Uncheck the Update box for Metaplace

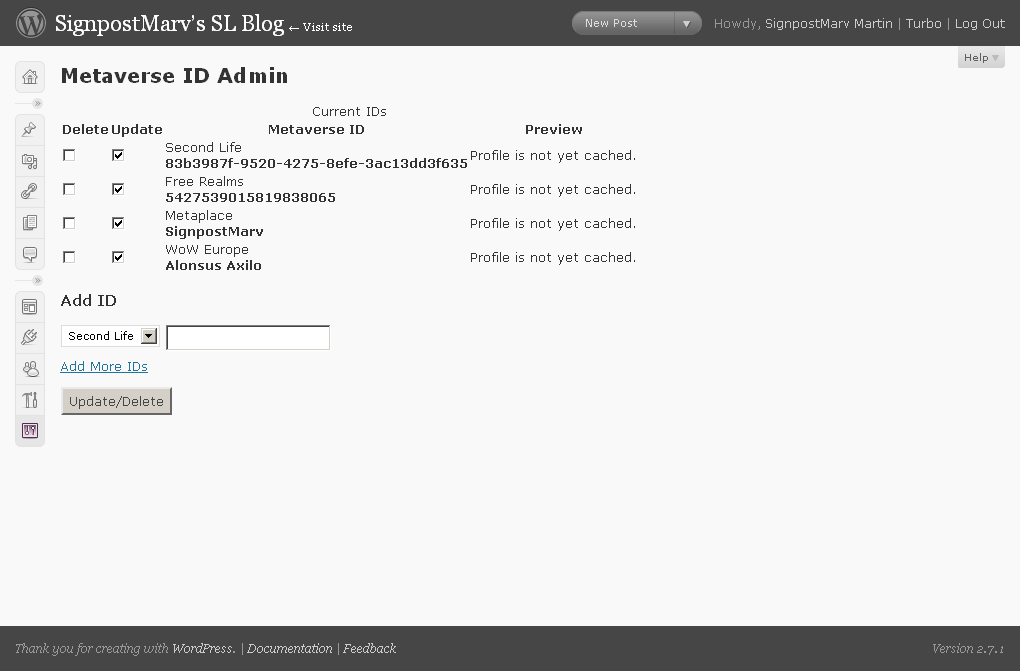pyautogui.click(x=118, y=223)
